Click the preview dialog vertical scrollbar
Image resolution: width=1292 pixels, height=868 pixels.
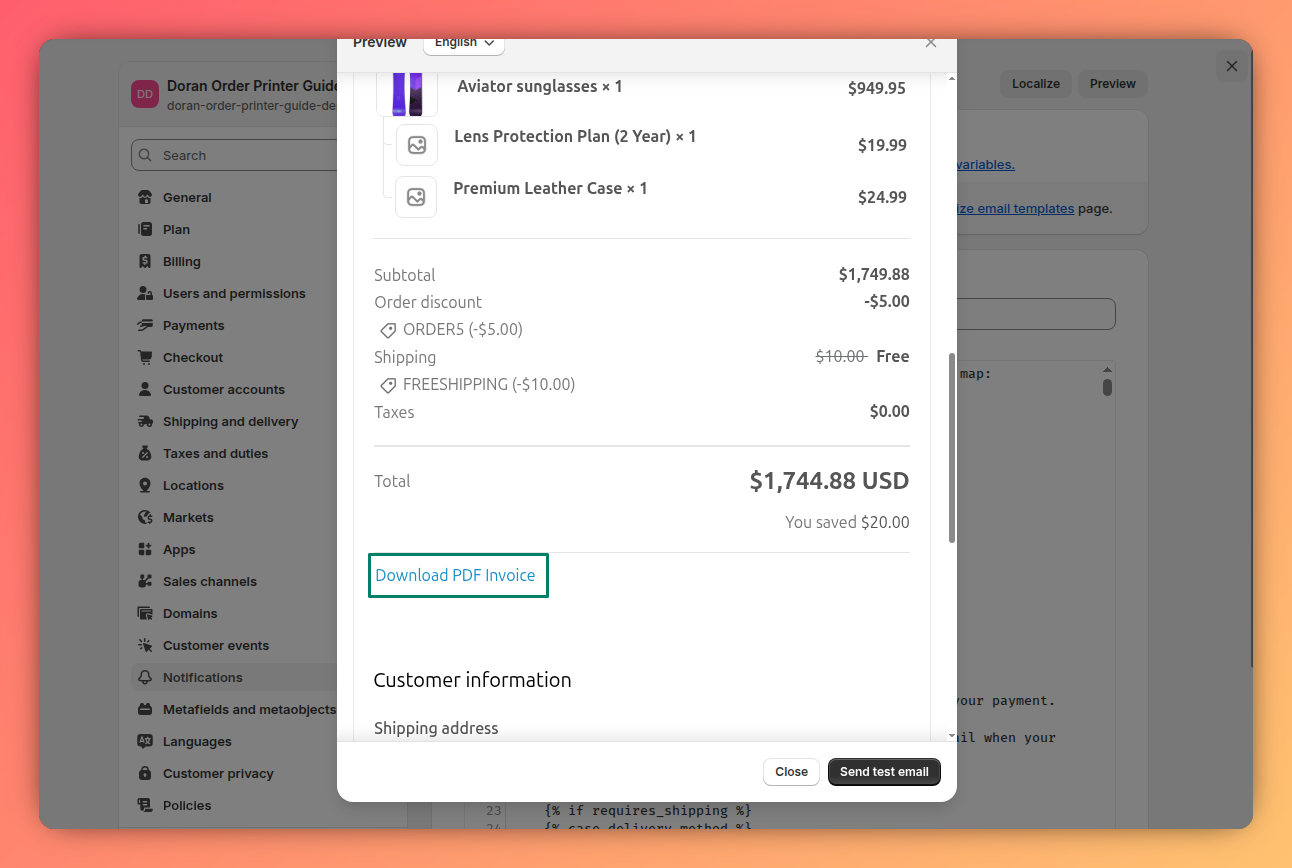click(951, 447)
